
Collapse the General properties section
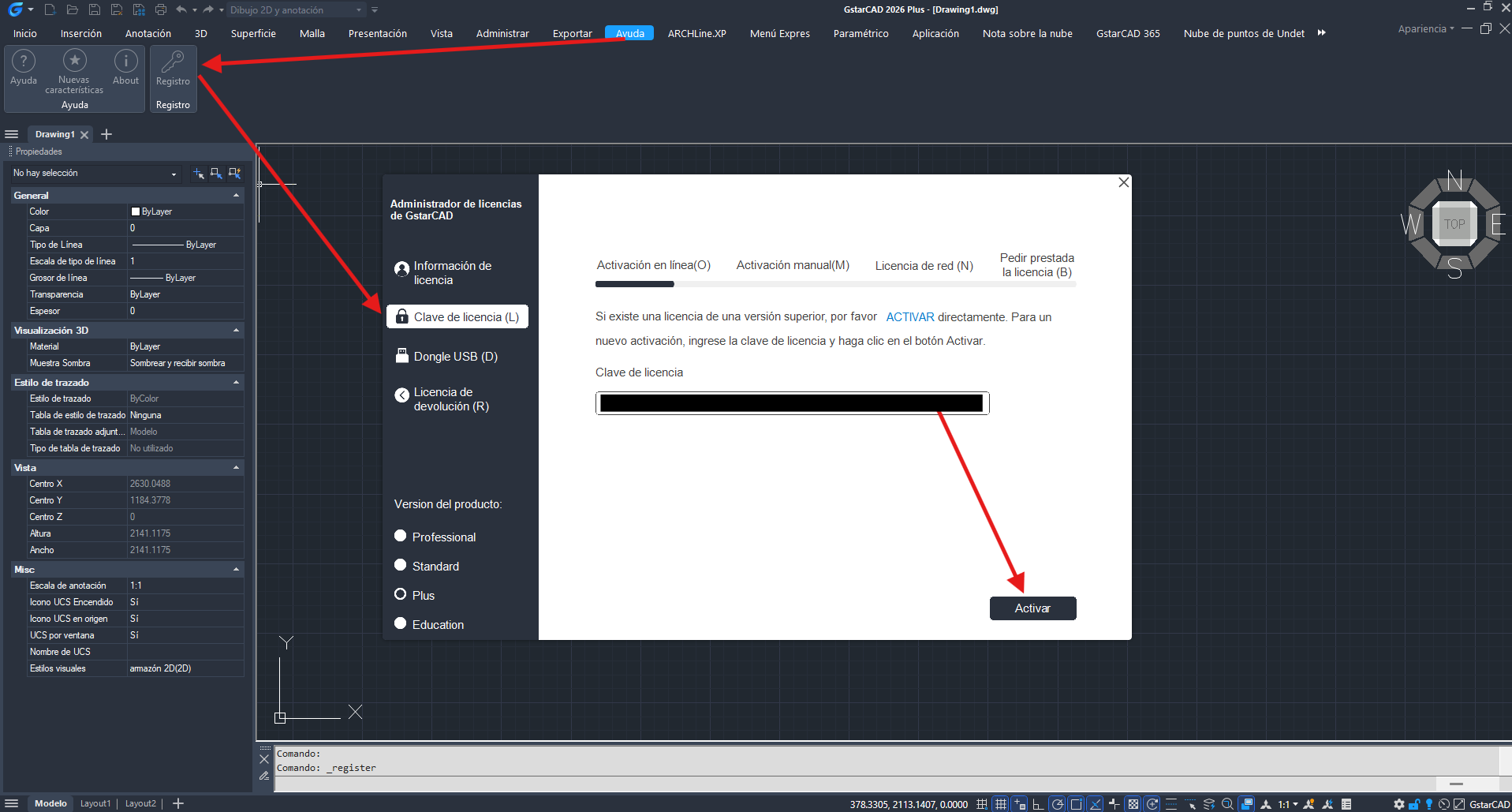[x=236, y=196]
